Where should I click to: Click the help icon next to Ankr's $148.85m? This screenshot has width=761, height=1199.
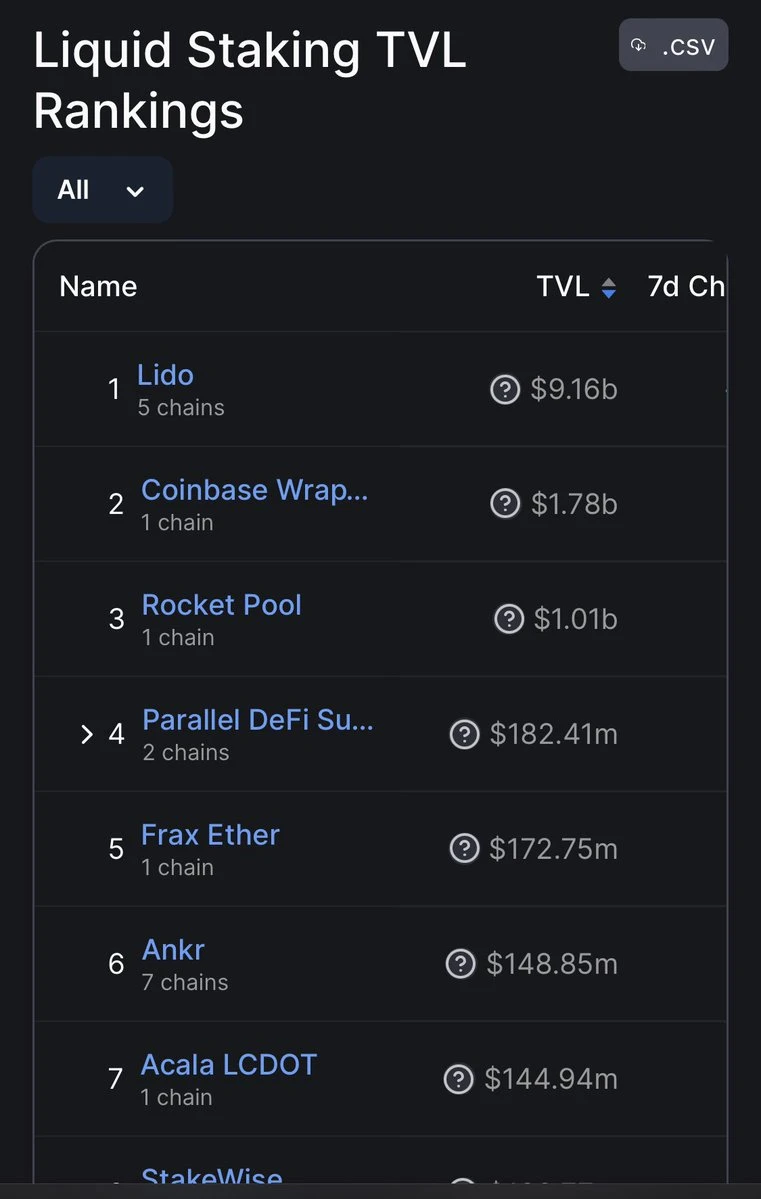[460, 963]
